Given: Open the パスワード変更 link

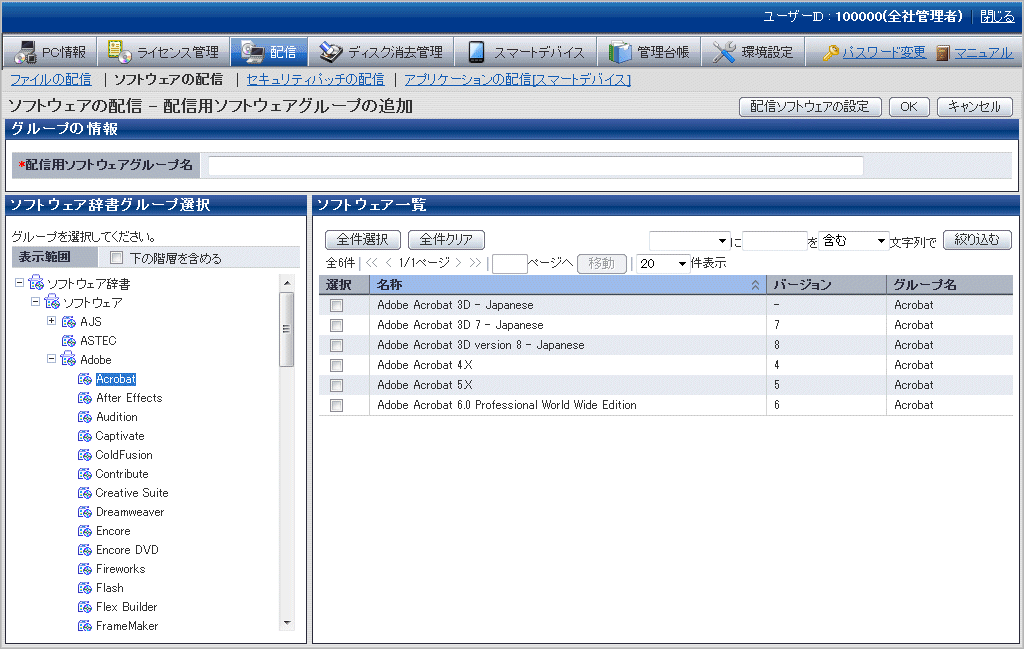Looking at the screenshot, I should pyautogui.click(x=884, y=52).
